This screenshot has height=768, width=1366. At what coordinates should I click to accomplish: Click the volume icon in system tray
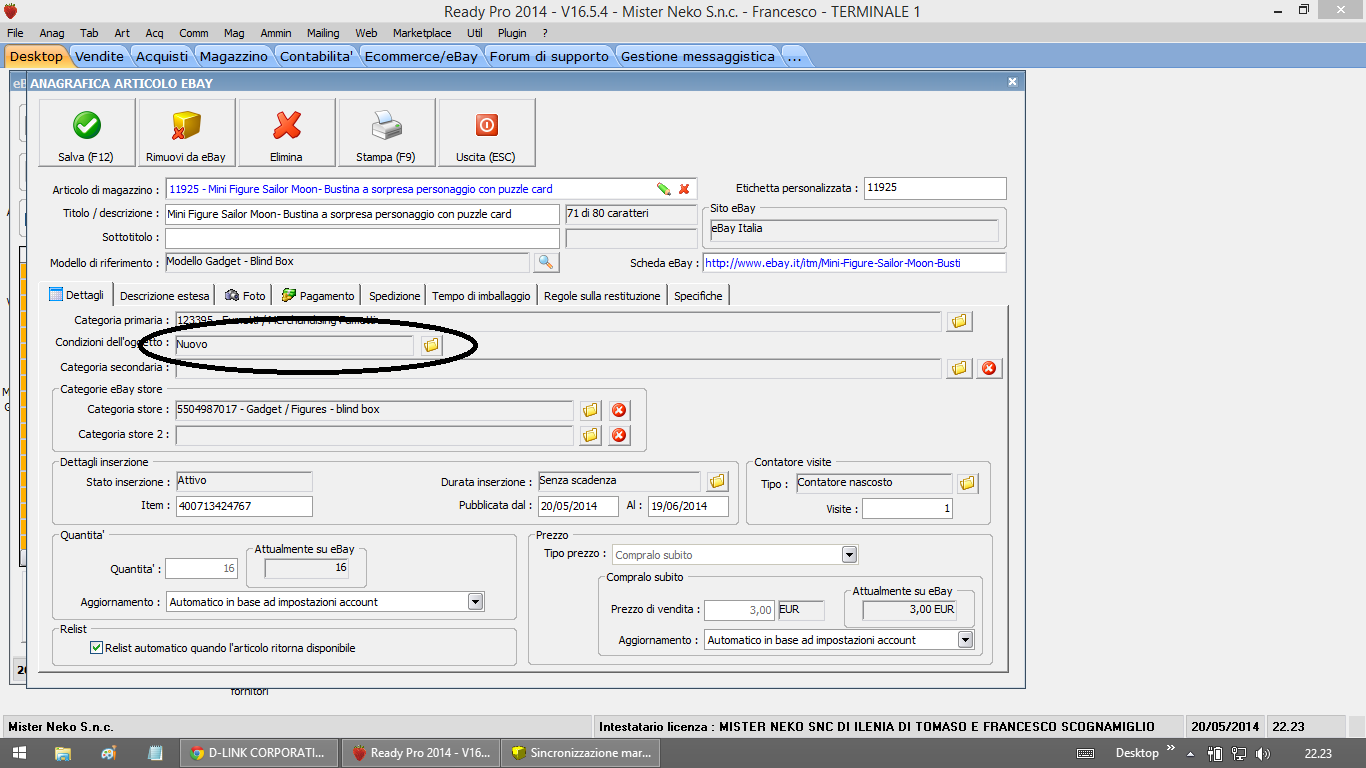(1263, 753)
